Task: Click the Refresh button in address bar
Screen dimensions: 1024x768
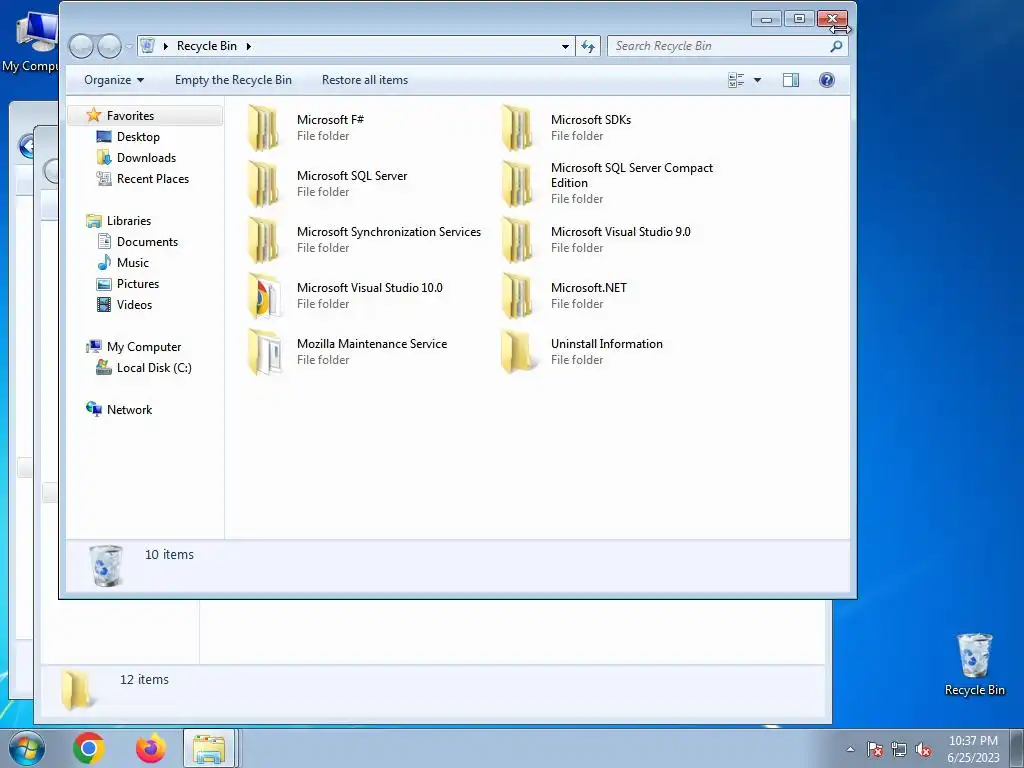Action: [x=588, y=46]
